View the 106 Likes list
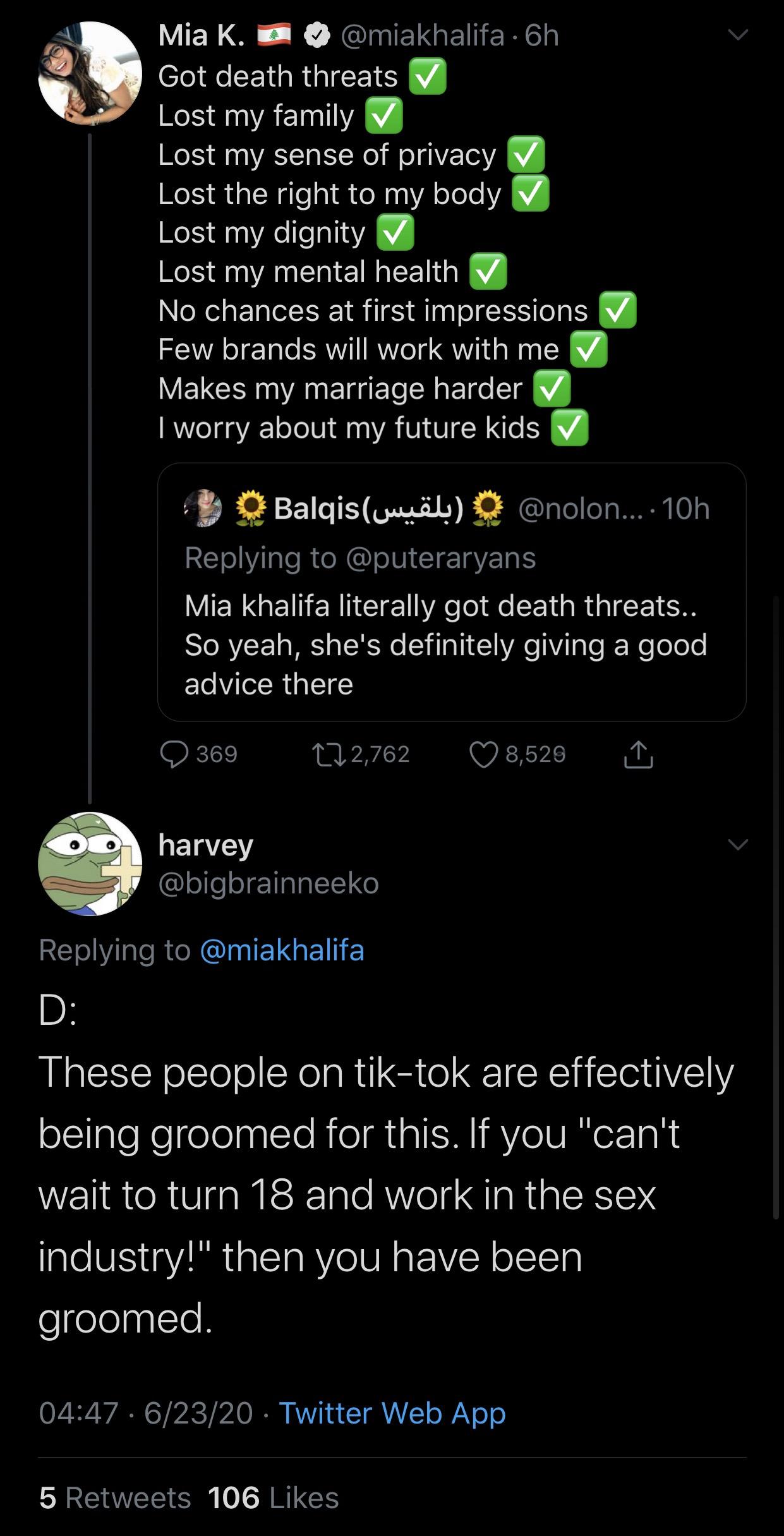 (x=274, y=1497)
